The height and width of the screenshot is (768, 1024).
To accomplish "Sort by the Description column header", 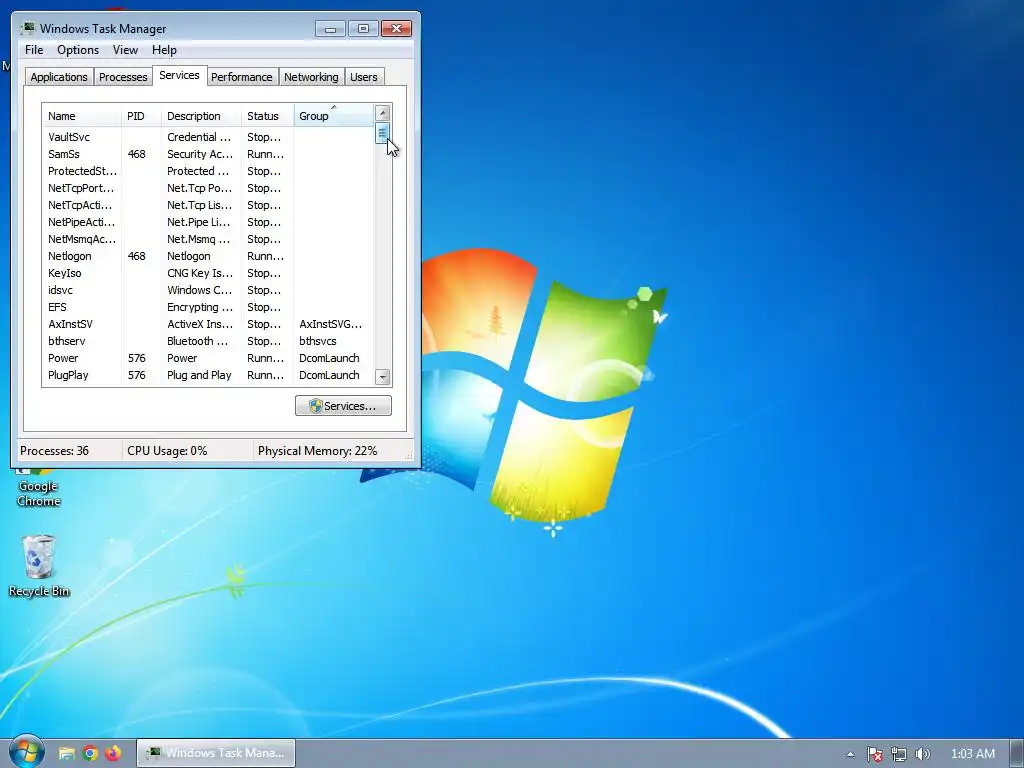I will pyautogui.click(x=201, y=116).
